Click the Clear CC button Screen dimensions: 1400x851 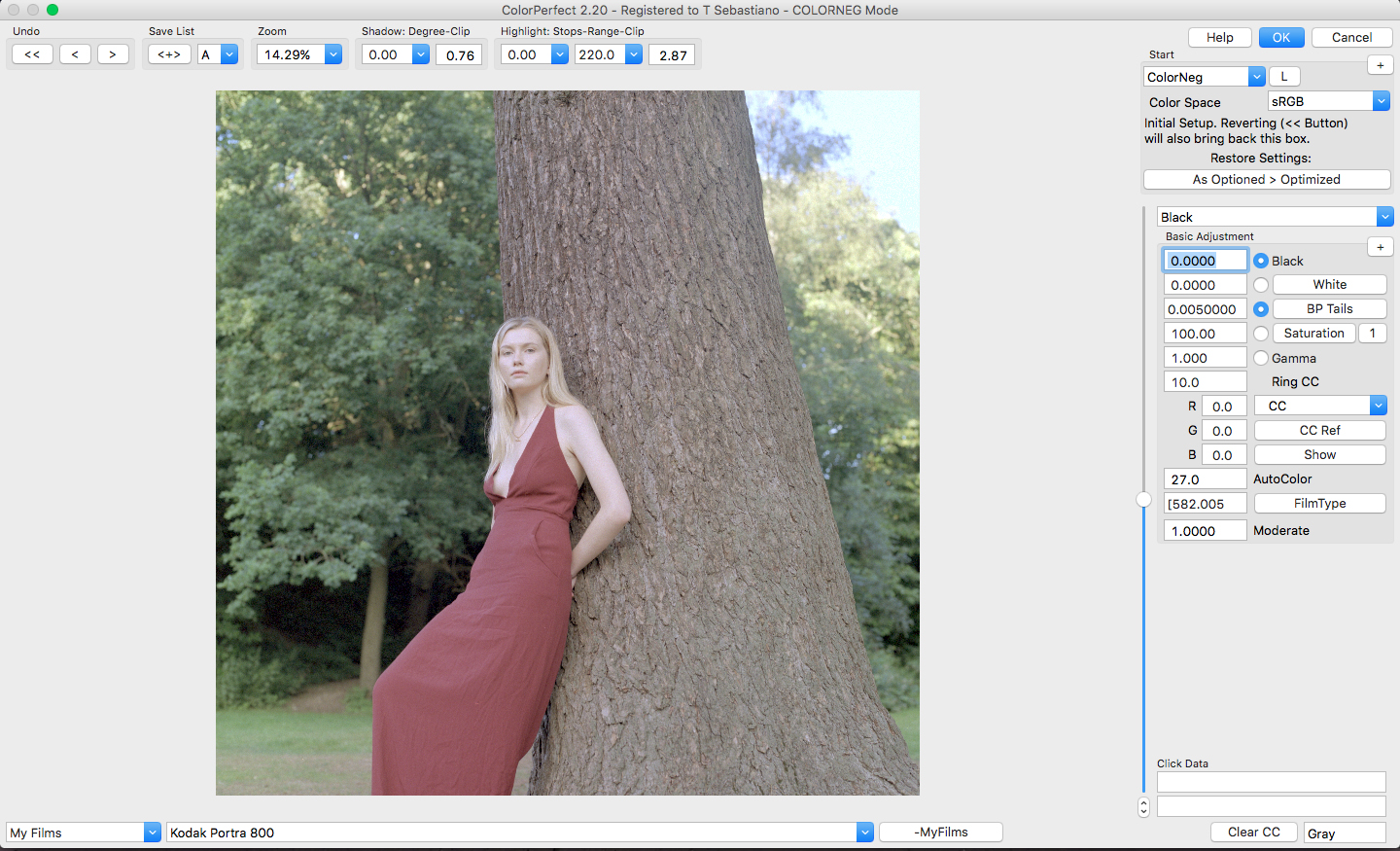click(x=1254, y=832)
